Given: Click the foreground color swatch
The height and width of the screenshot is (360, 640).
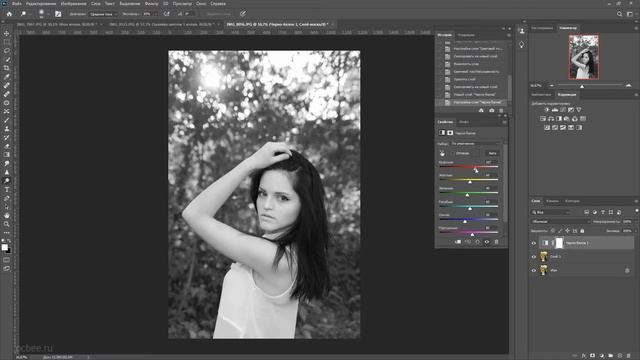Looking at the screenshot, I should [x=4, y=247].
